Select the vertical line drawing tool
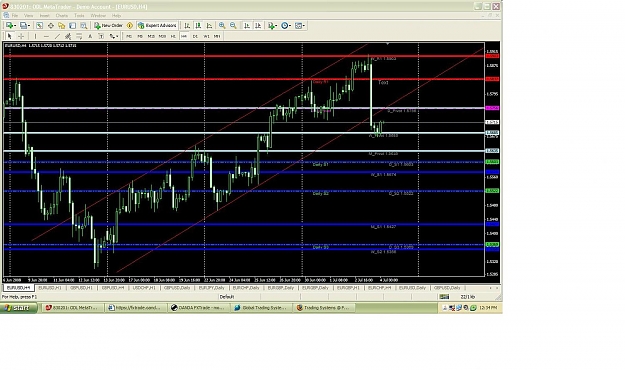The width and height of the screenshot is (625, 370). click(x=35, y=36)
